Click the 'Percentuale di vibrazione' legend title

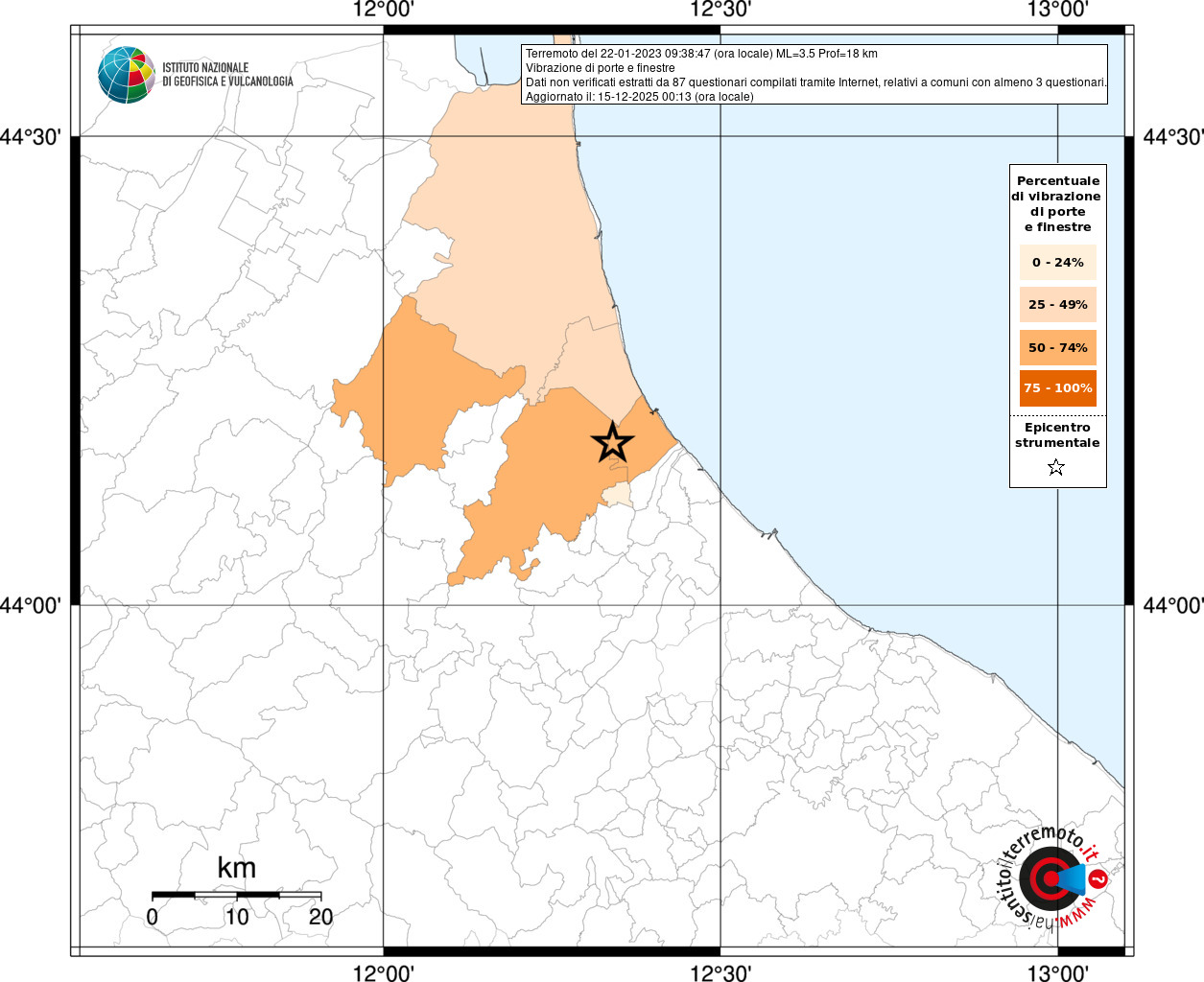pyautogui.click(x=1057, y=203)
